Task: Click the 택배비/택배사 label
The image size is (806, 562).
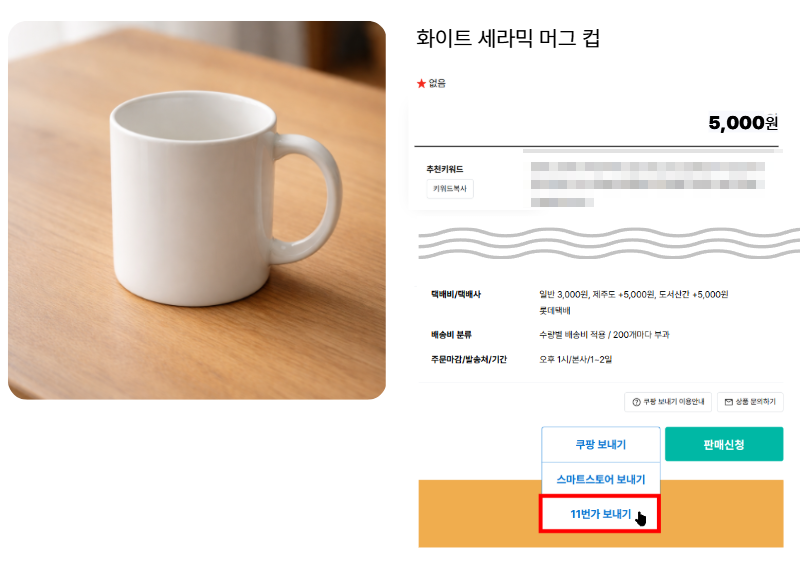Action: [x=456, y=295]
